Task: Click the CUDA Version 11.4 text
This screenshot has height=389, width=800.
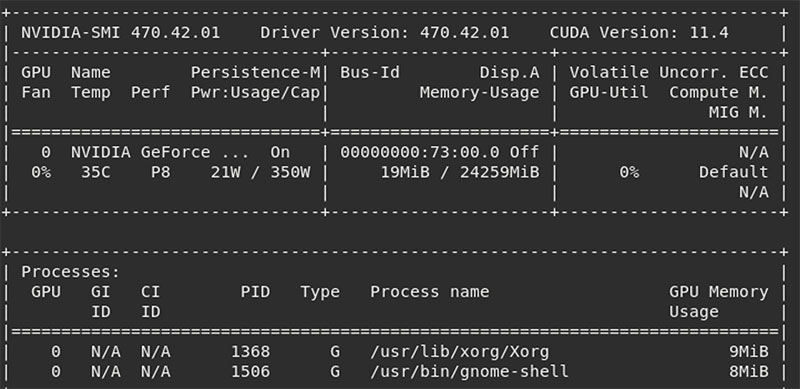Action: [639, 33]
